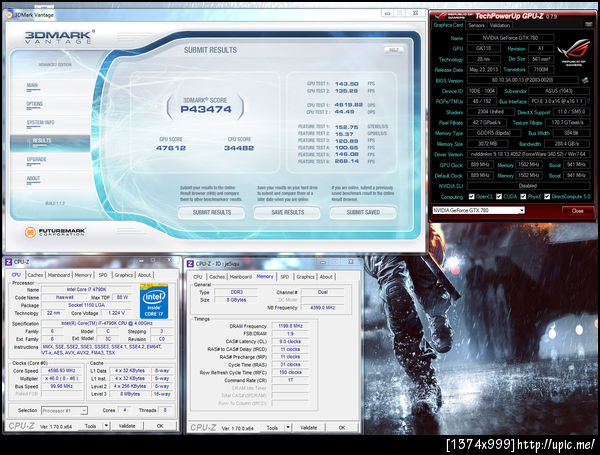Click the BIOS save chip icon in GPU-Z
Image resolution: width=600 pixels, height=455 pixels.
(585, 80)
